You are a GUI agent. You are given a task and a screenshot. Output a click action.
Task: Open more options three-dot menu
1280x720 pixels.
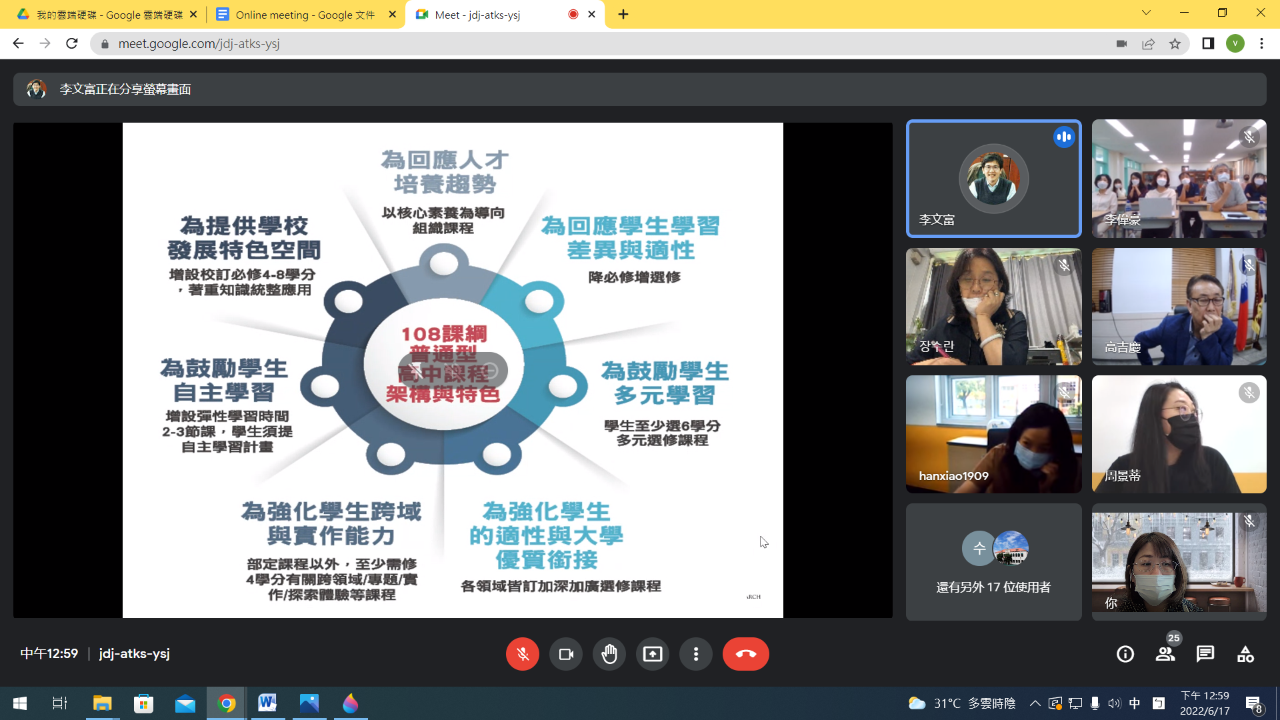click(696, 654)
